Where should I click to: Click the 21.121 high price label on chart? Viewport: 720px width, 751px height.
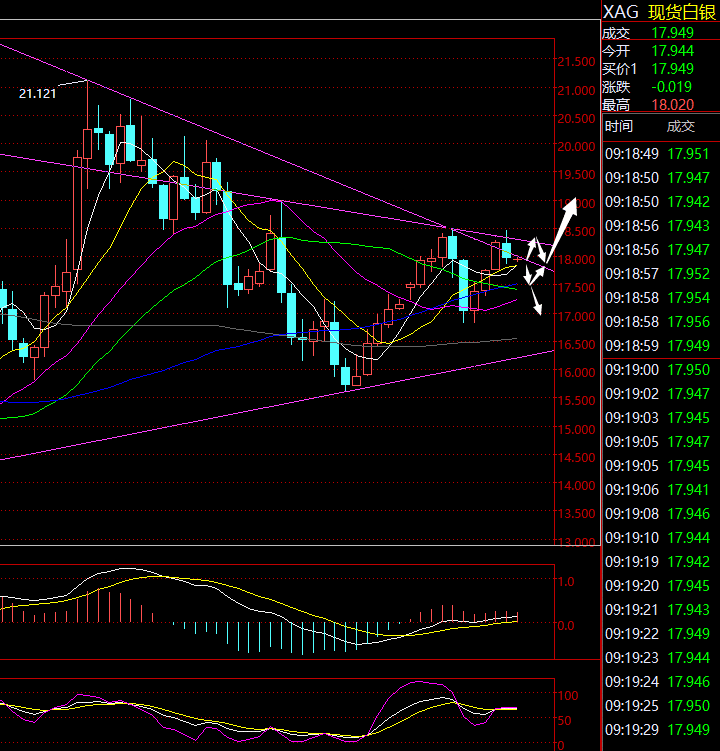pyautogui.click(x=37, y=93)
